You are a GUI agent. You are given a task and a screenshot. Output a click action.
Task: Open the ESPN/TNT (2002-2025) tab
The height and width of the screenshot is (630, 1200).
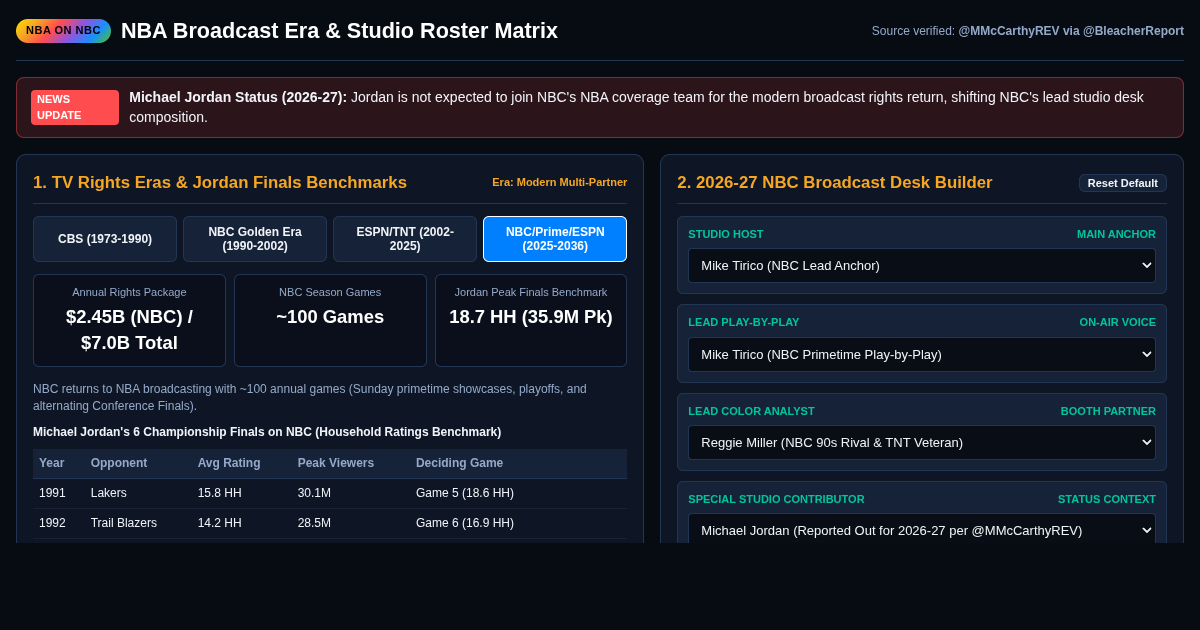point(405,239)
